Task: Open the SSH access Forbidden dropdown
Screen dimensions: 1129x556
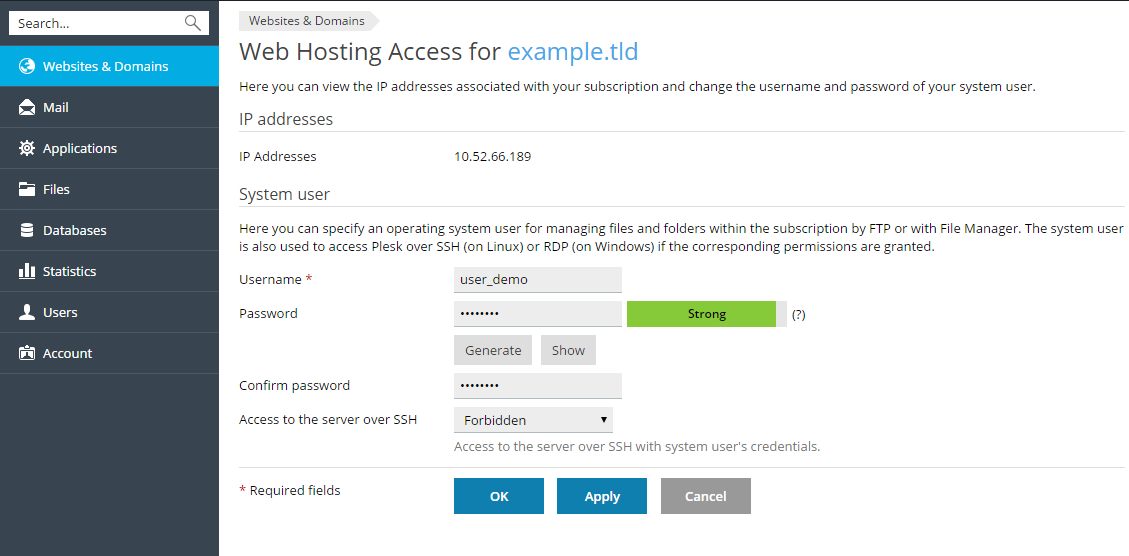Action: coord(533,420)
